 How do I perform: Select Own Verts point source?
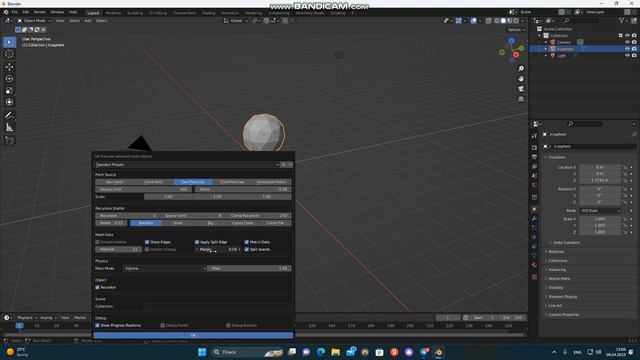point(114,182)
